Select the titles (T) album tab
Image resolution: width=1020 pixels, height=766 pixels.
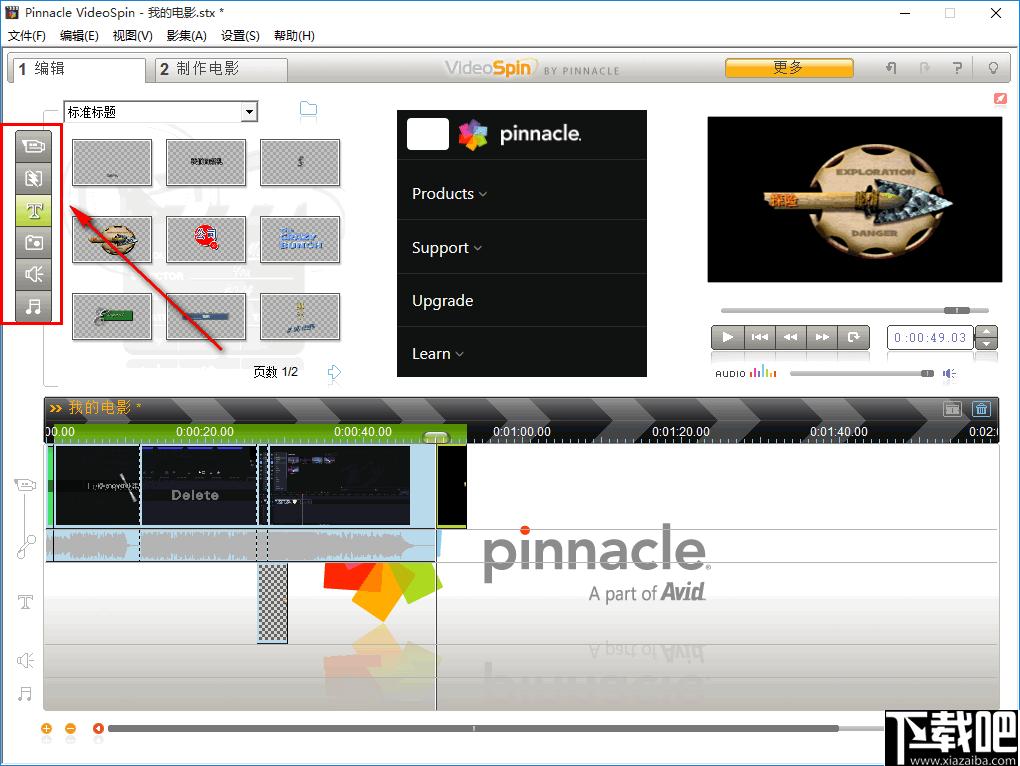(x=33, y=210)
